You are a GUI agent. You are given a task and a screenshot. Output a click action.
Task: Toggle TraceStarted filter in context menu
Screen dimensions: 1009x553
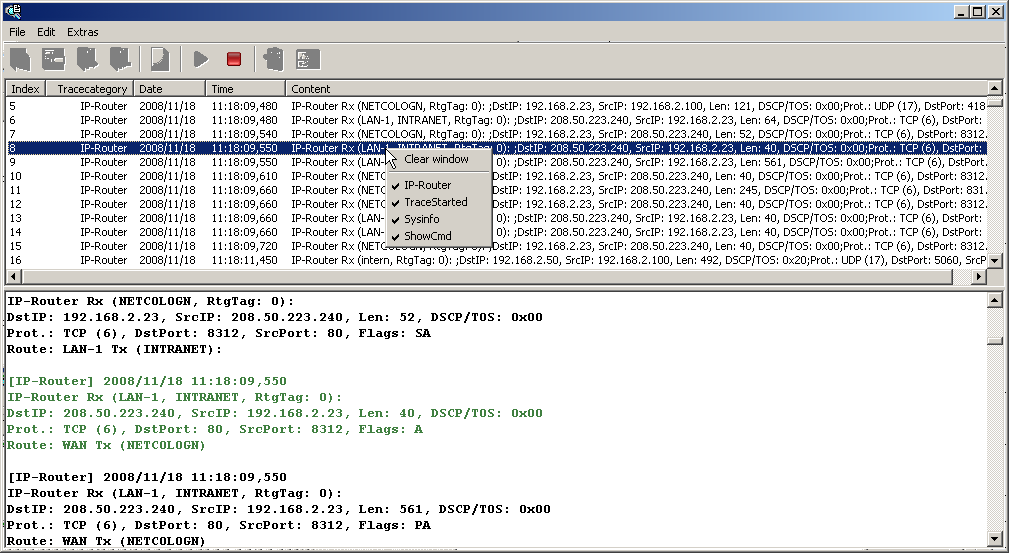click(x=435, y=202)
